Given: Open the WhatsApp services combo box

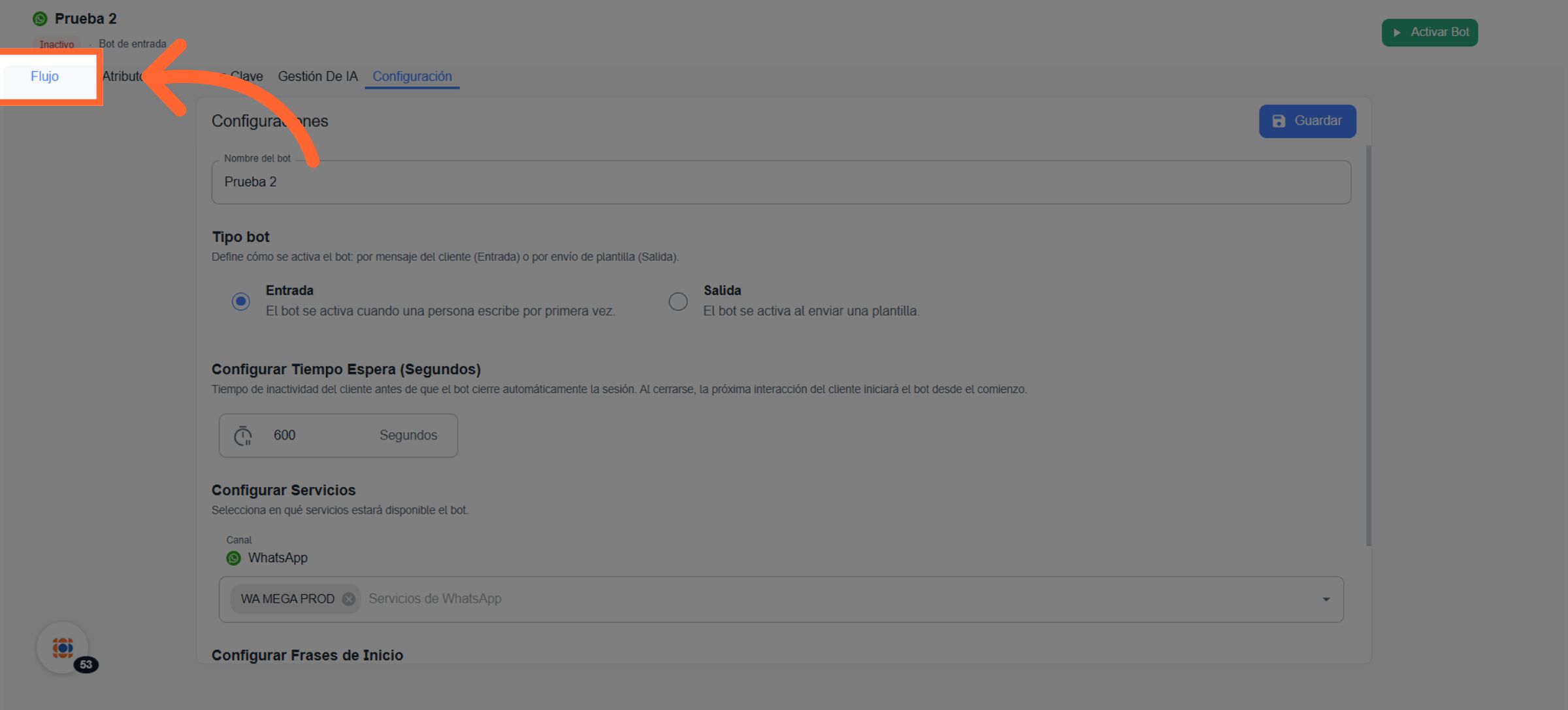Looking at the screenshot, I should [x=784, y=599].
